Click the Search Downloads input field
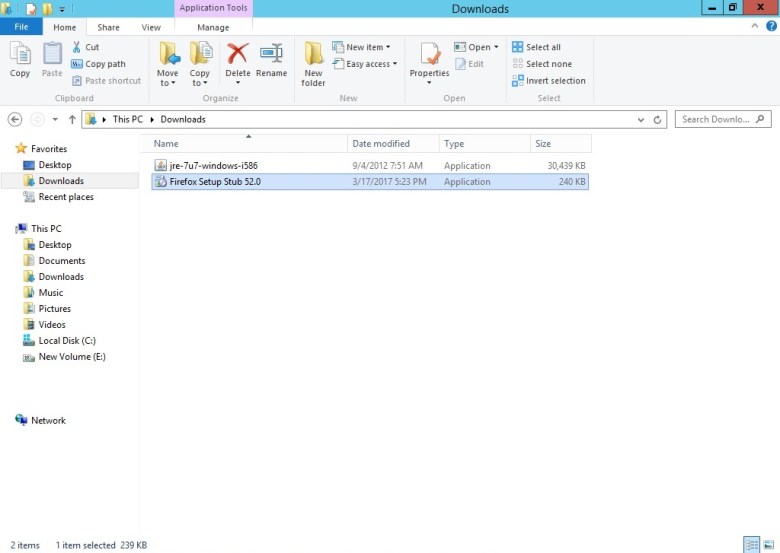This screenshot has width=780, height=553. tap(714, 119)
